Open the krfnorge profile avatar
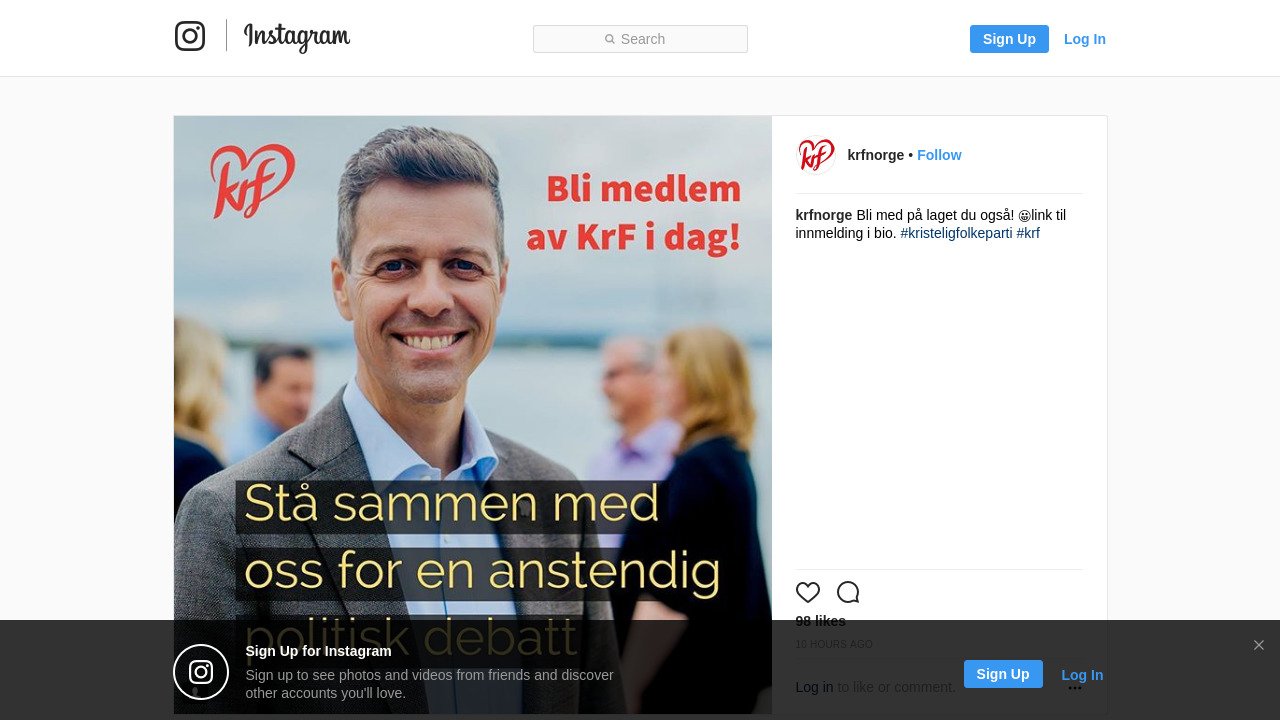The width and height of the screenshot is (1280, 720). [x=816, y=155]
